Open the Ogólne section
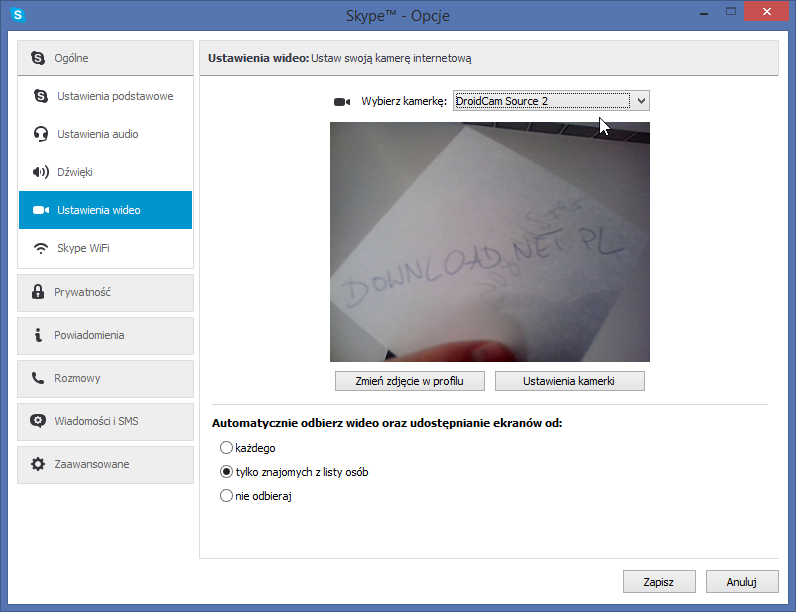This screenshot has height=612, width=796. pyautogui.click(x=106, y=58)
